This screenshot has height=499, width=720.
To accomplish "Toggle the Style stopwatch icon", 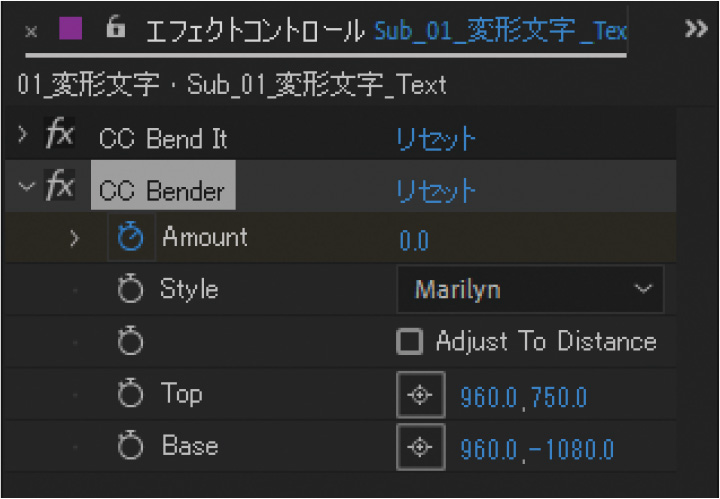I will (x=131, y=290).
